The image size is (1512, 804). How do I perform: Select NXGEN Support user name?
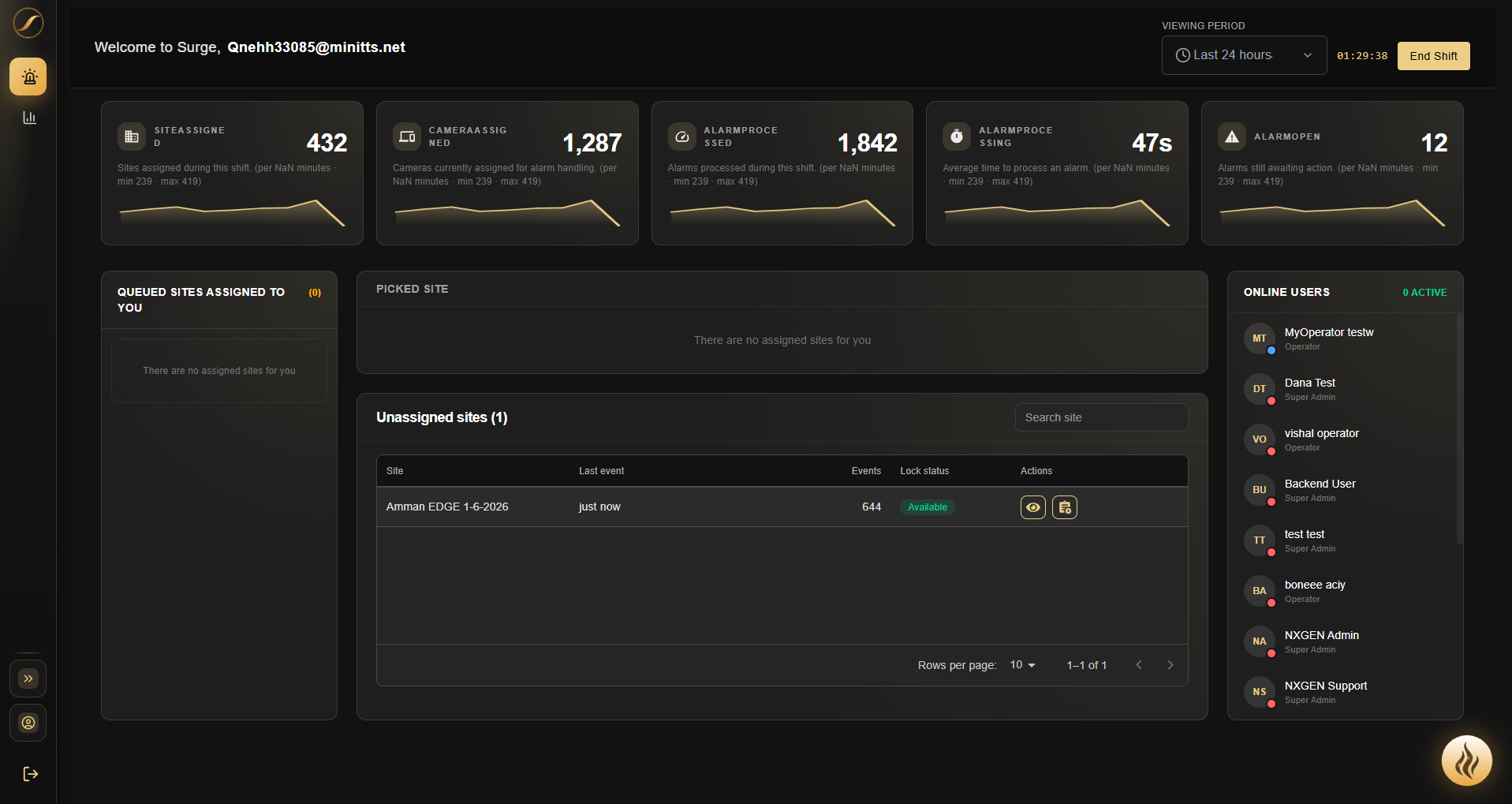tap(1326, 686)
